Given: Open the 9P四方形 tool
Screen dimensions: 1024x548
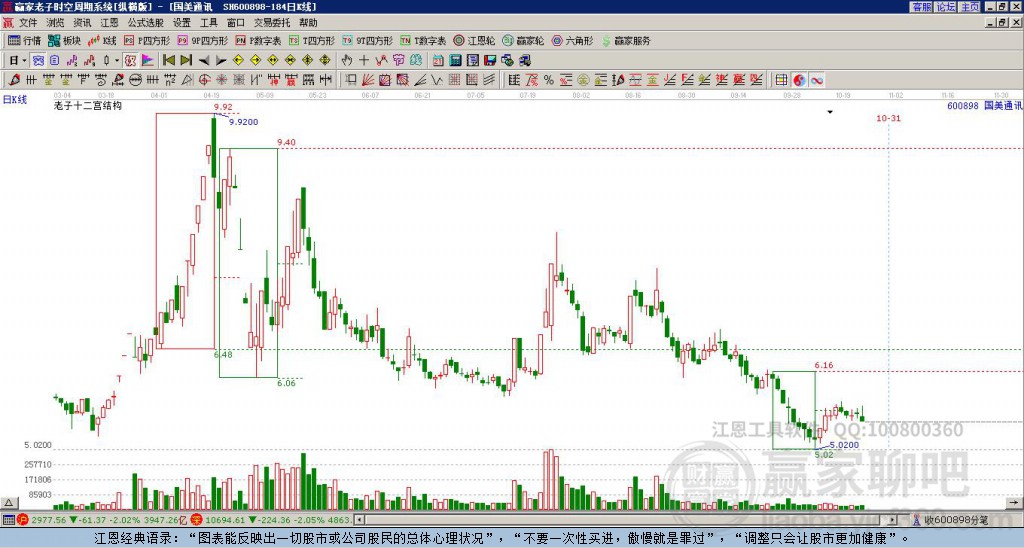Looking at the screenshot, I should [202, 40].
